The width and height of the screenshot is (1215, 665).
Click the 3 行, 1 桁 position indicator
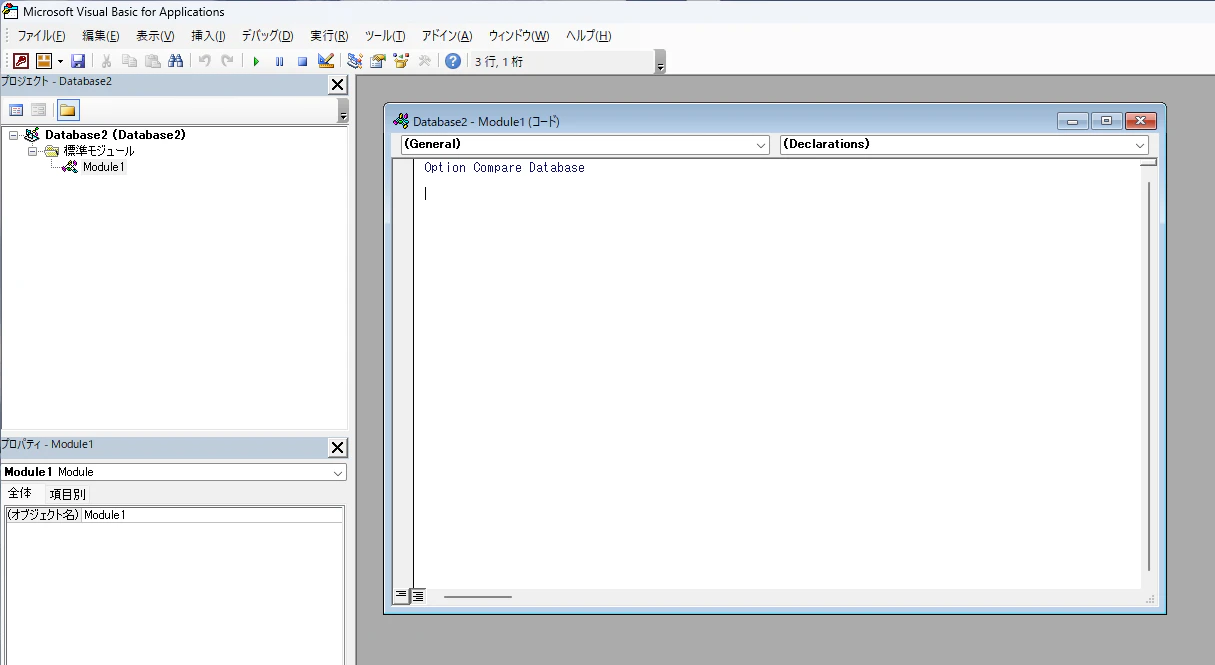click(x=562, y=61)
